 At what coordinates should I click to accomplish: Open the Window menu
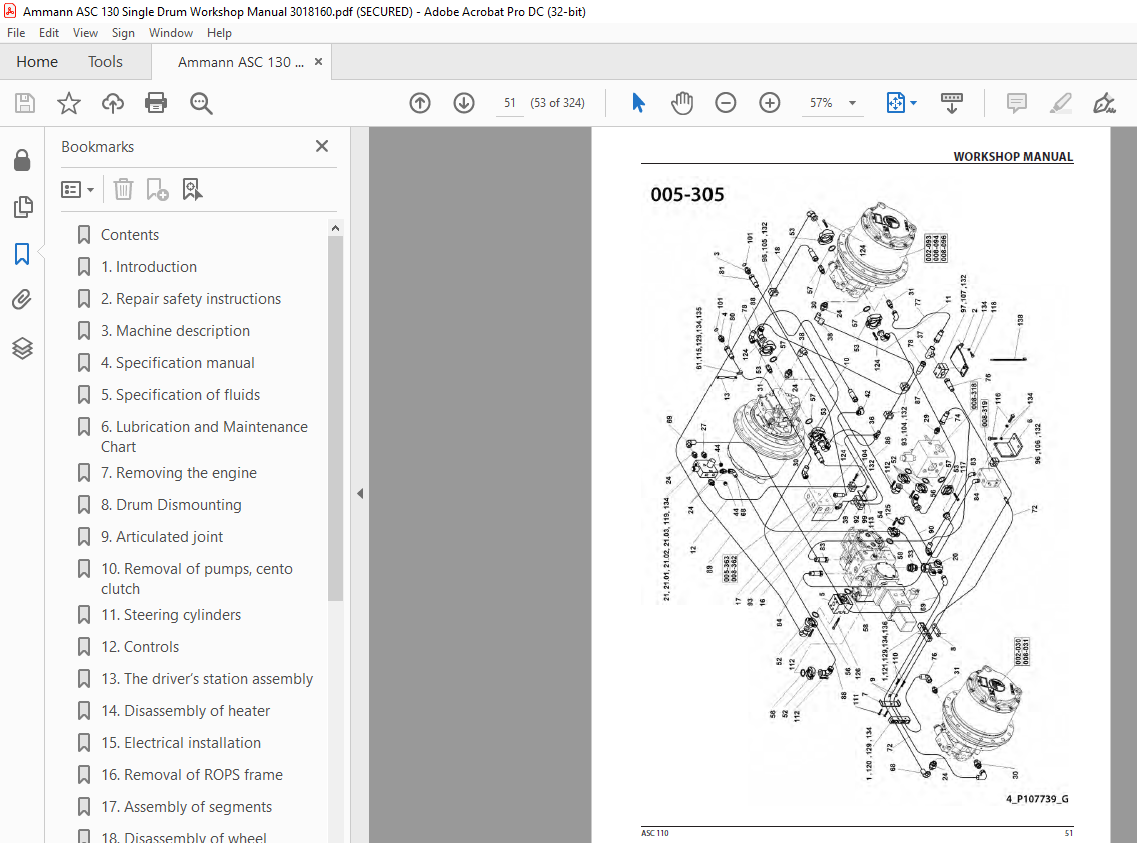click(170, 33)
